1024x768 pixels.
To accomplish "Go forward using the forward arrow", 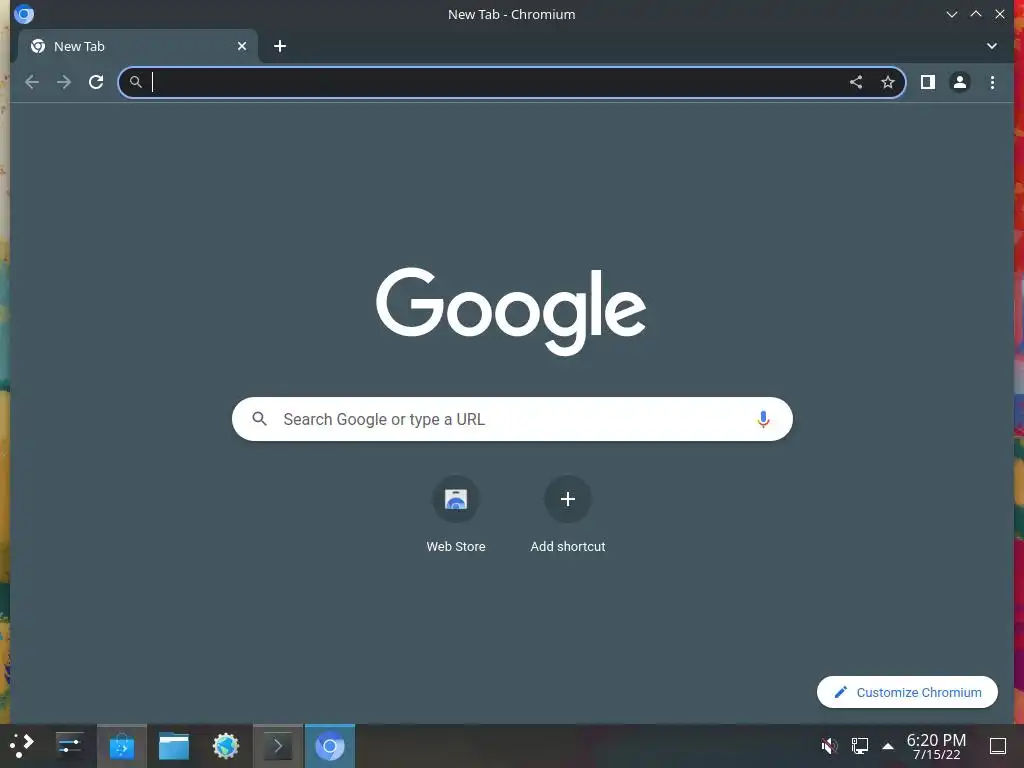I will [64, 82].
